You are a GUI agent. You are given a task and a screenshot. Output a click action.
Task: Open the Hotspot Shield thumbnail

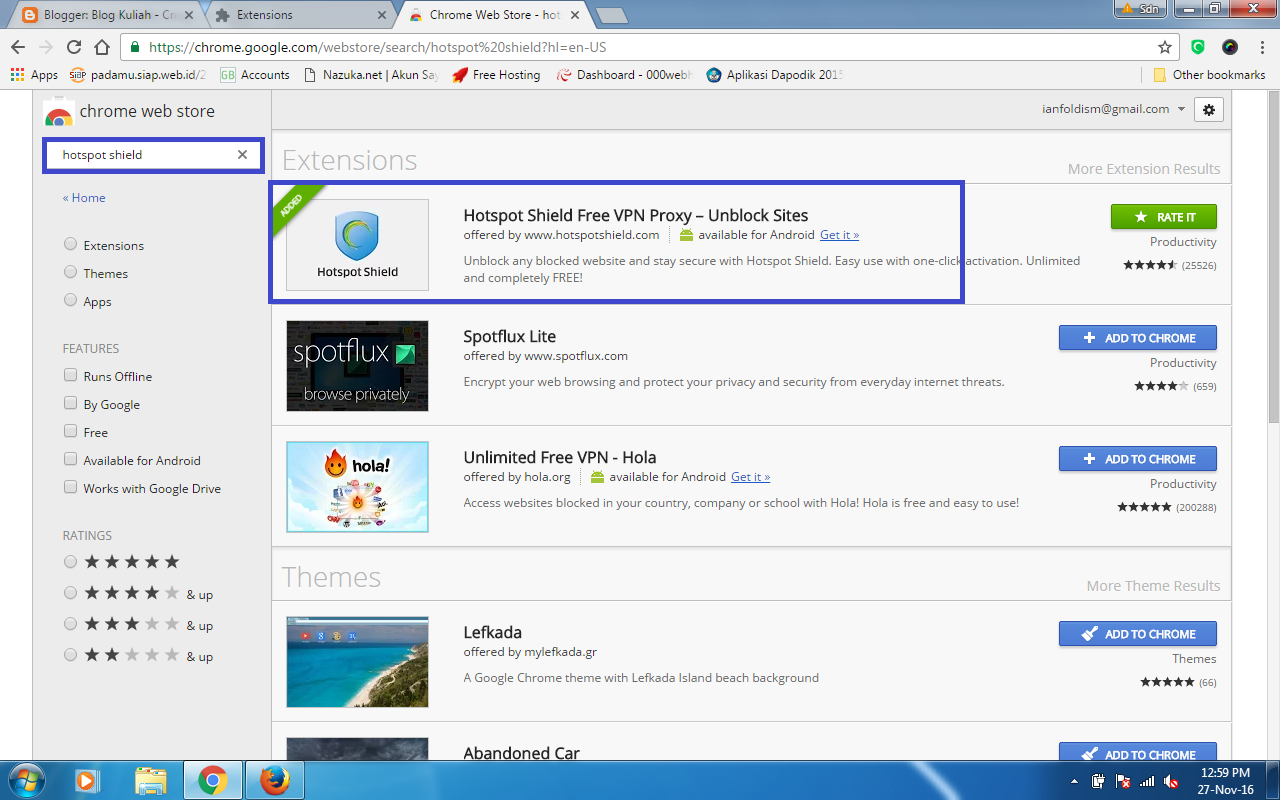click(x=357, y=245)
